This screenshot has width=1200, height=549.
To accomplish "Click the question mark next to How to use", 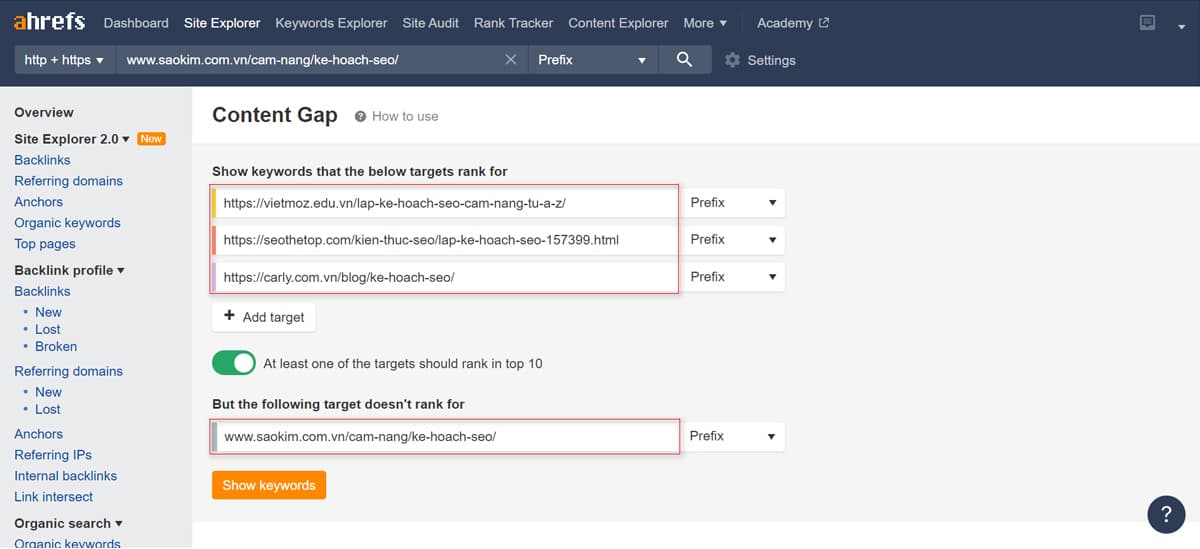I will coord(360,116).
